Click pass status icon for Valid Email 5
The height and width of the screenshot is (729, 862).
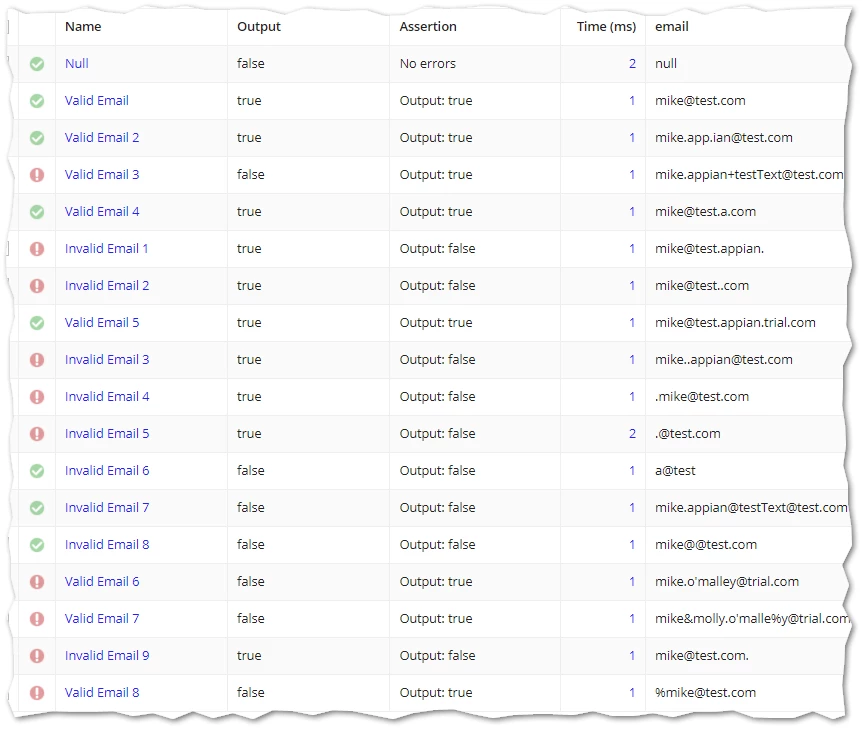(37, 323)
